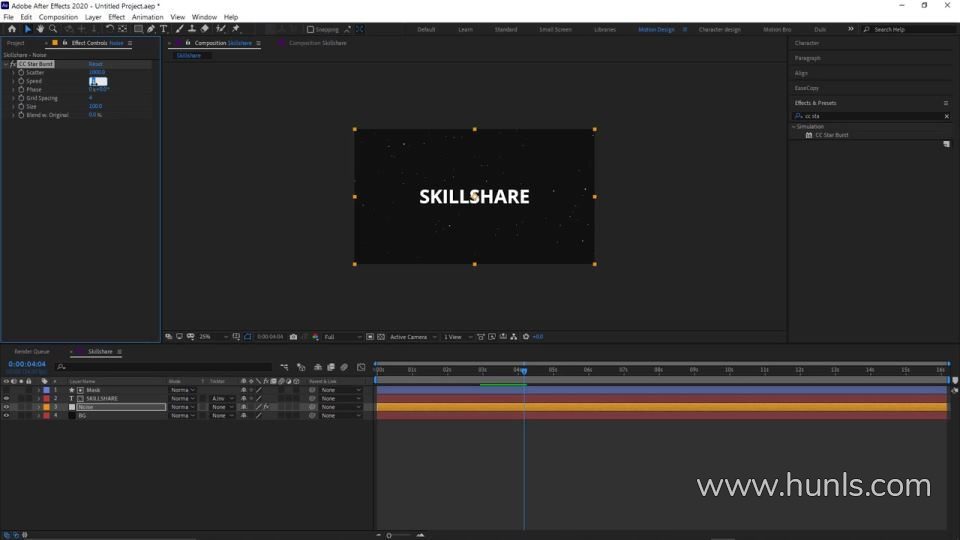
Task: Go to the Home screen icon
Action: (x=12, y=29)
